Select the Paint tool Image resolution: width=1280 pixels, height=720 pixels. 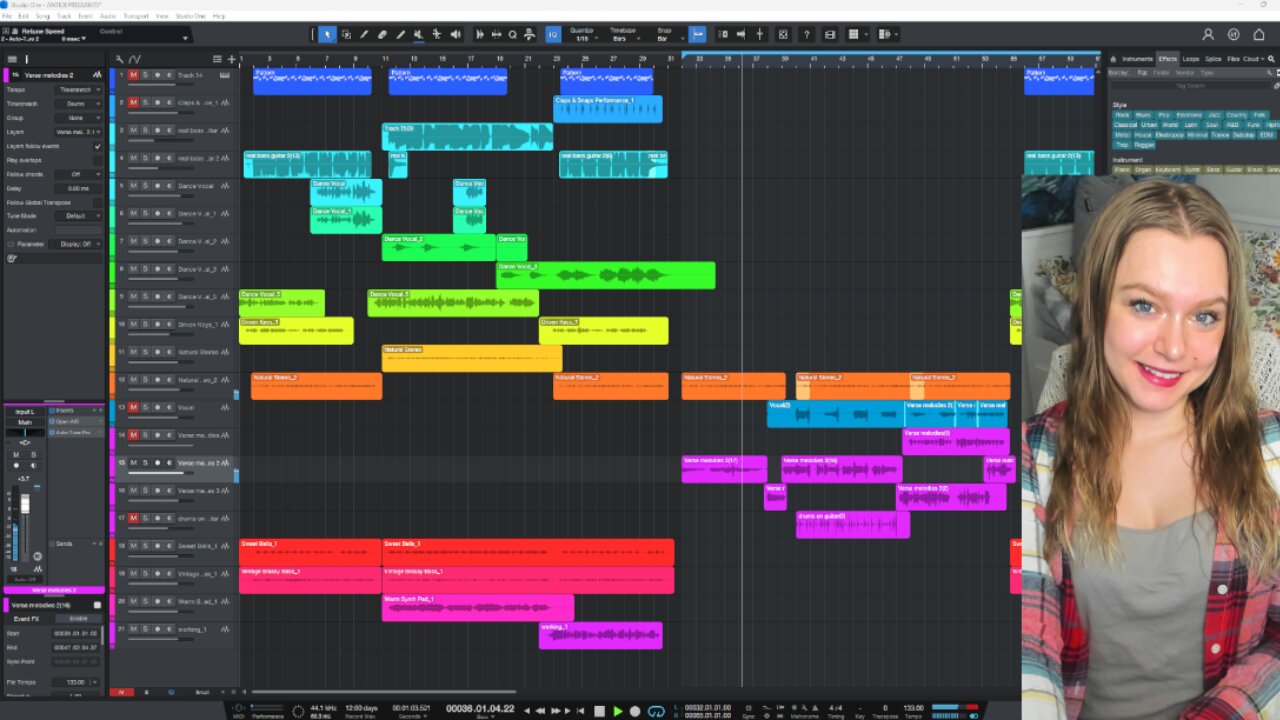coord(400,34)
